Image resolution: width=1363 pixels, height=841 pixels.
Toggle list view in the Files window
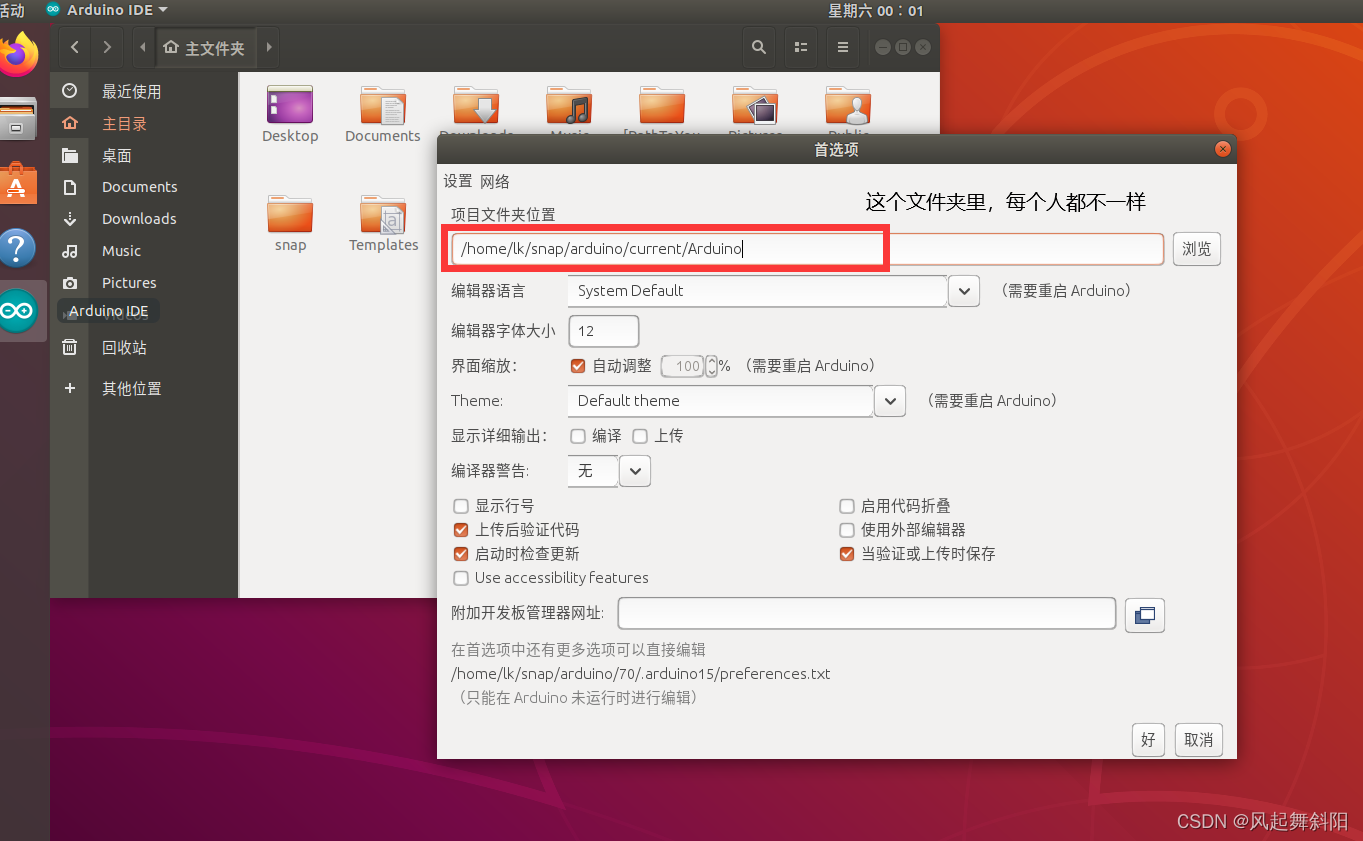801,47
